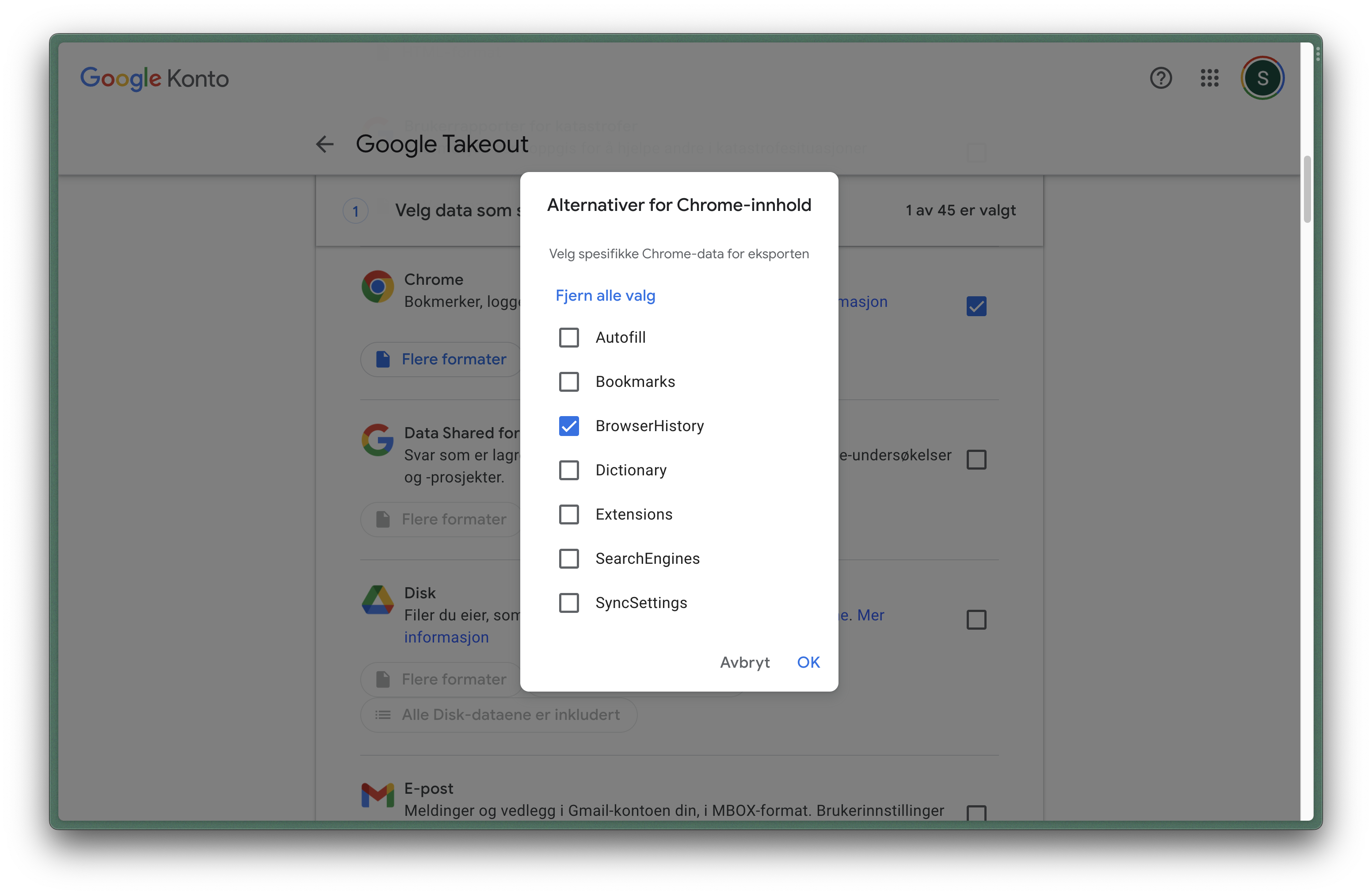Click the back arrow beside Google Takeout
Image resolution: width=1372 pixels, height=895 pixels.
[x=325, y=144]
